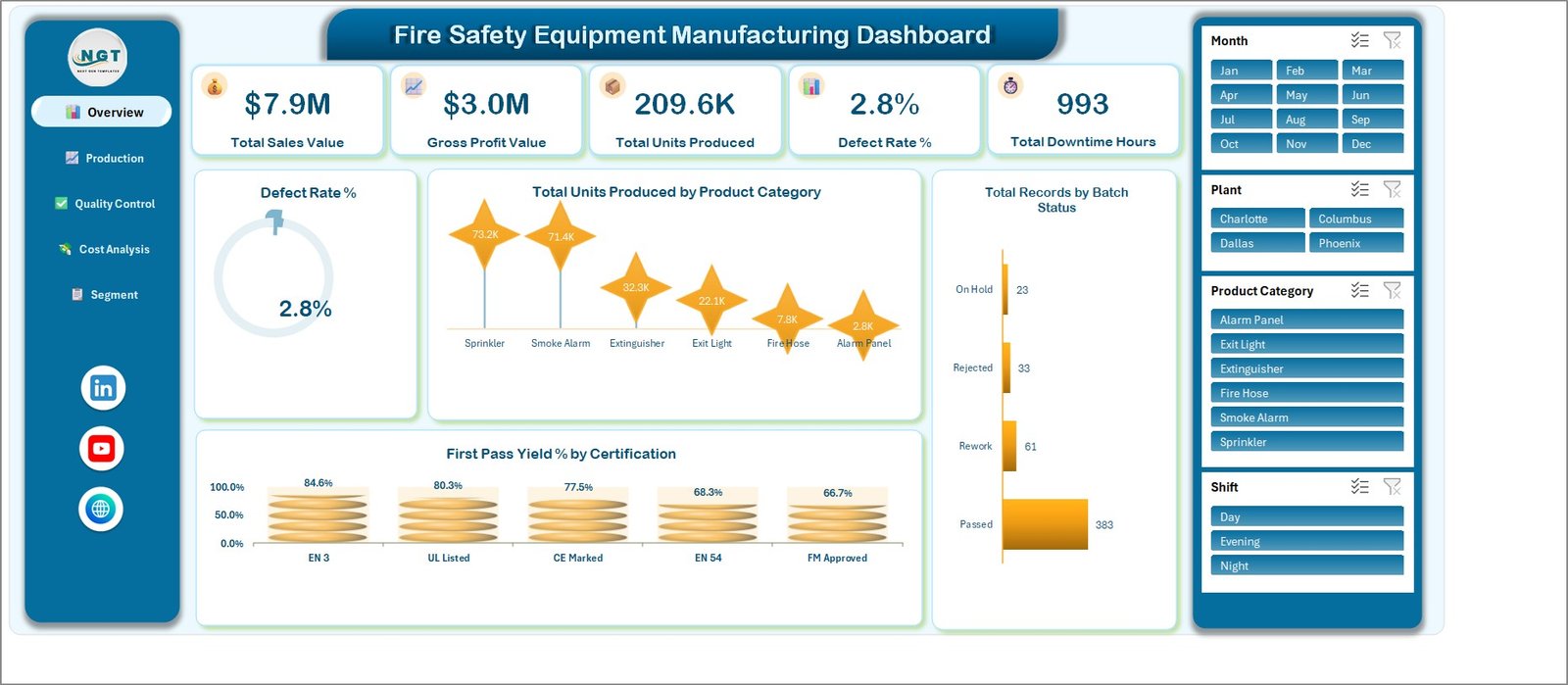The image size is (1568, 685).
Task: Click the Defect Rate % card bar chart icon
Action: (x=811, y=86)
